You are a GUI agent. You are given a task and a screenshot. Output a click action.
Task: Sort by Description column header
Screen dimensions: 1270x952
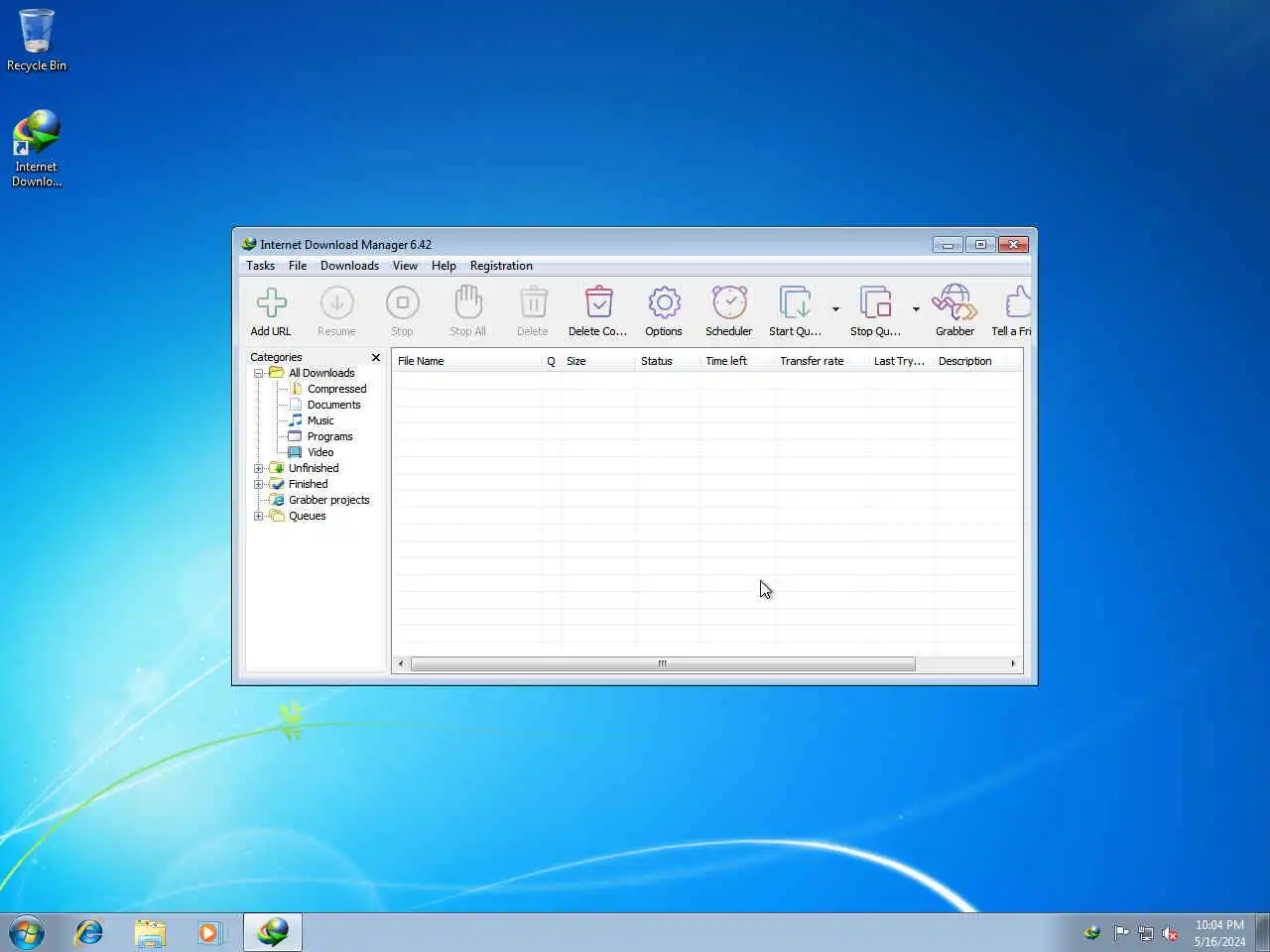click(977, 361)
